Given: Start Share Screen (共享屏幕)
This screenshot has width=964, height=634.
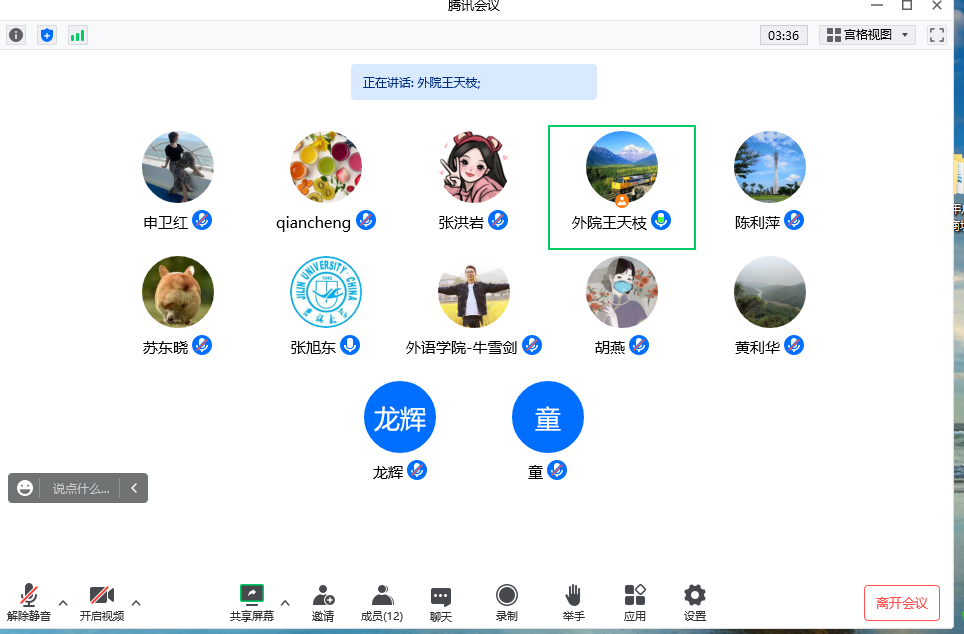Looking at the screenshot, I should (x=252, y=603).
